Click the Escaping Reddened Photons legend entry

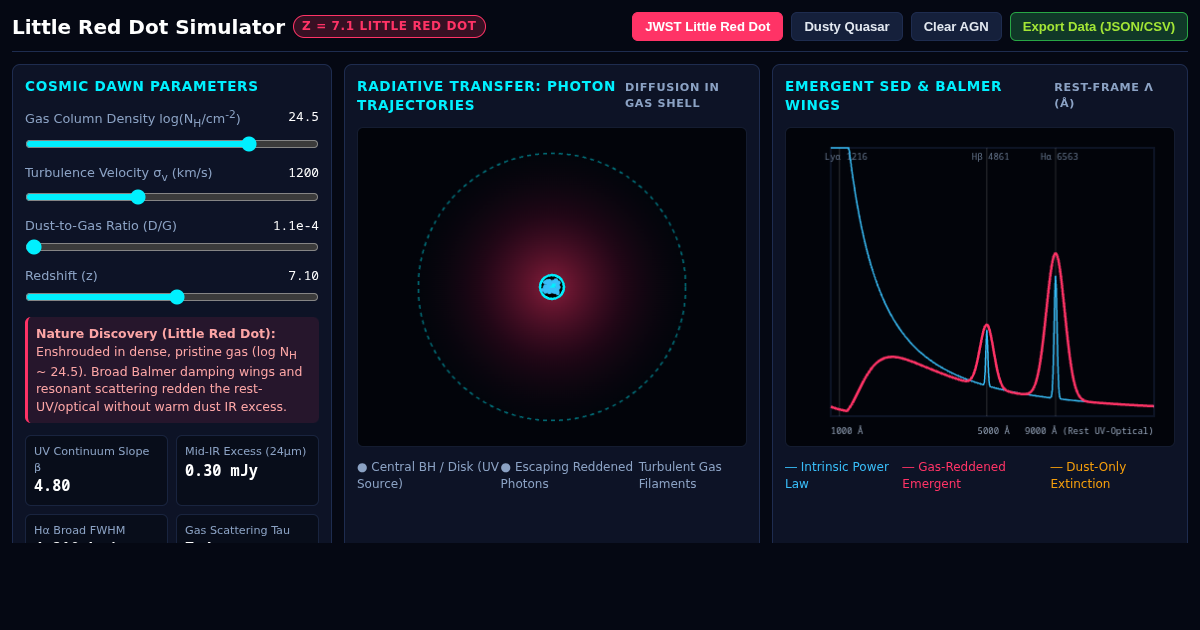pos(567,475)
